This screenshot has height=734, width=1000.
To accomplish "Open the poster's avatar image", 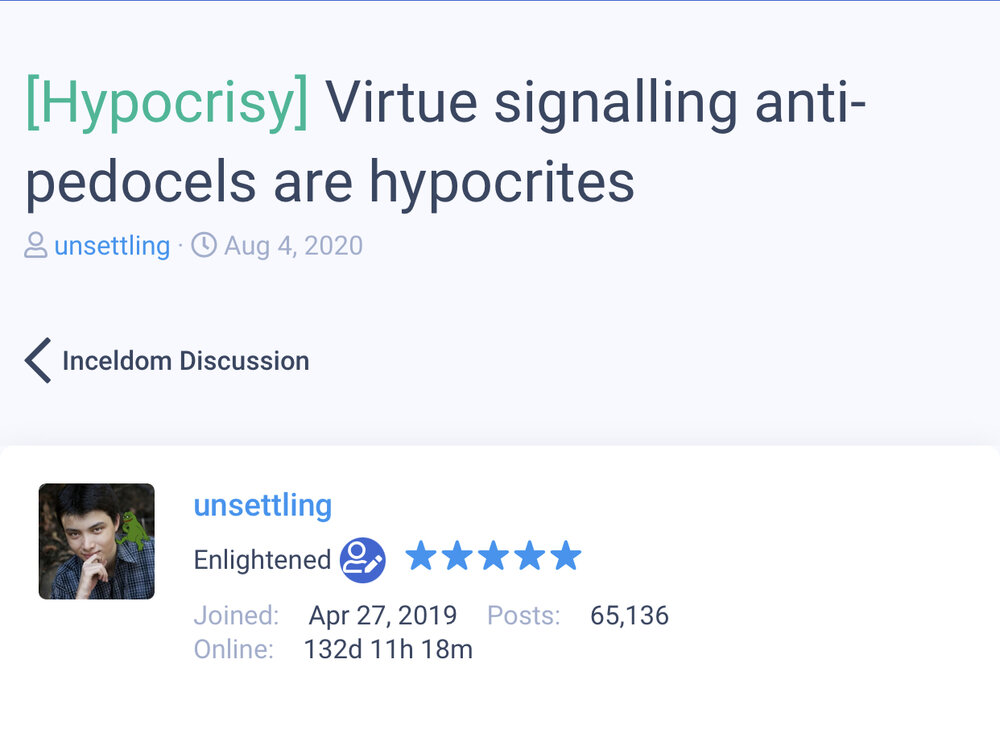I will tap(96, 541).
